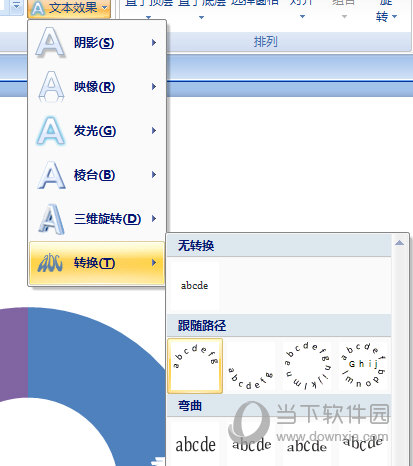Image resolution: width=413 pixels, height=466 pixels.
Task: Click the reflection letter A icon
Action: (x=51, y=87)
